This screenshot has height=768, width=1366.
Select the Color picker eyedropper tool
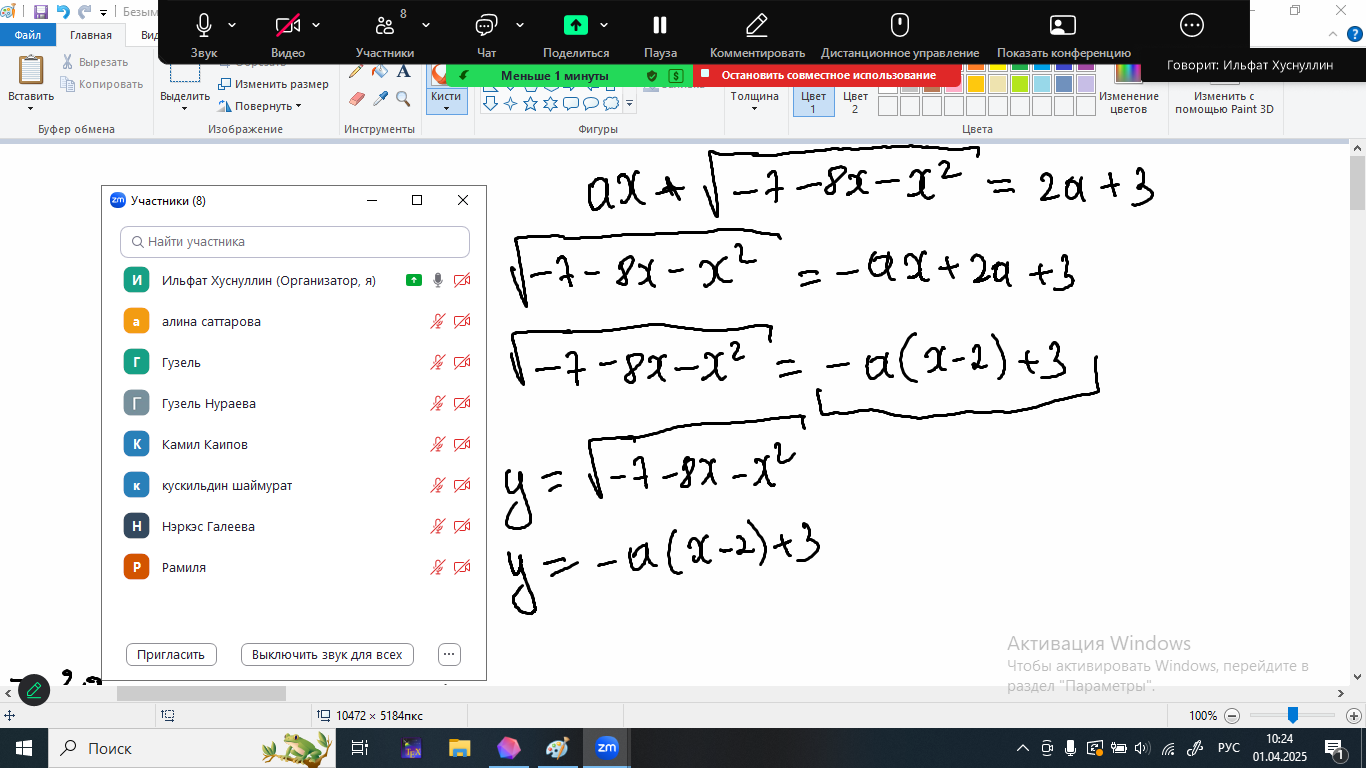(x=380, y=98)
